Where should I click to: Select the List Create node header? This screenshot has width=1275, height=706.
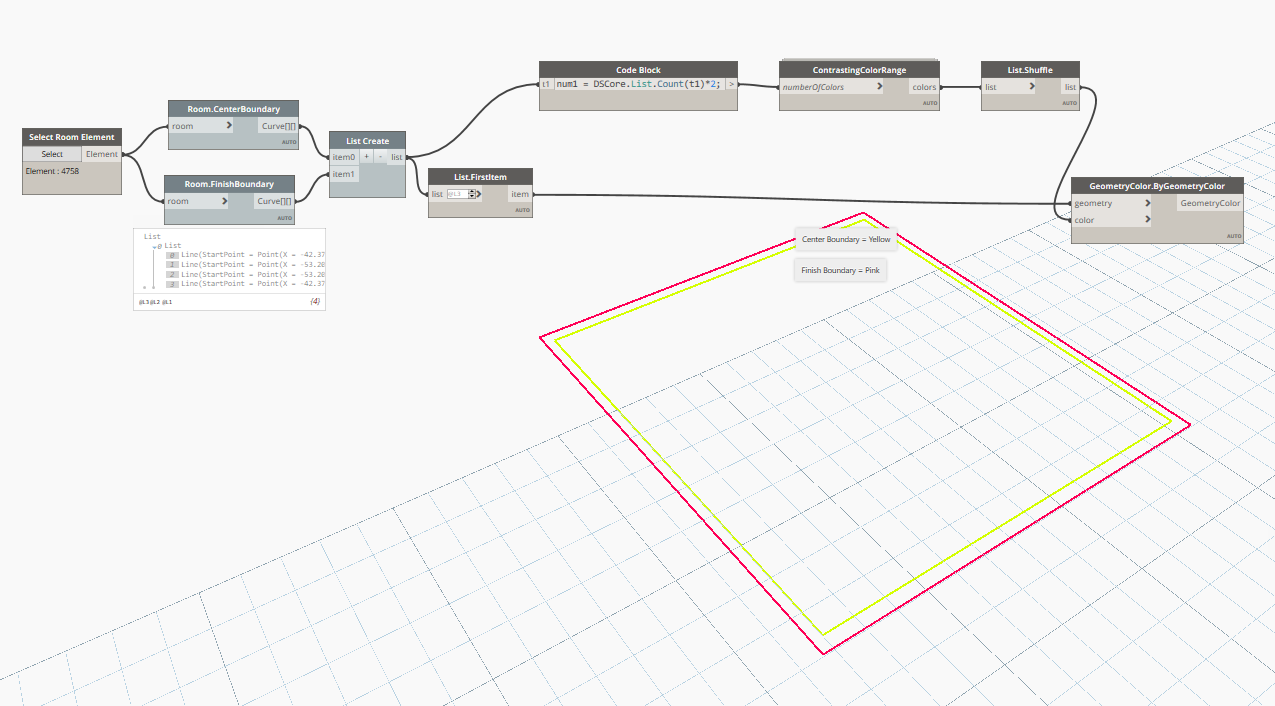367,141
